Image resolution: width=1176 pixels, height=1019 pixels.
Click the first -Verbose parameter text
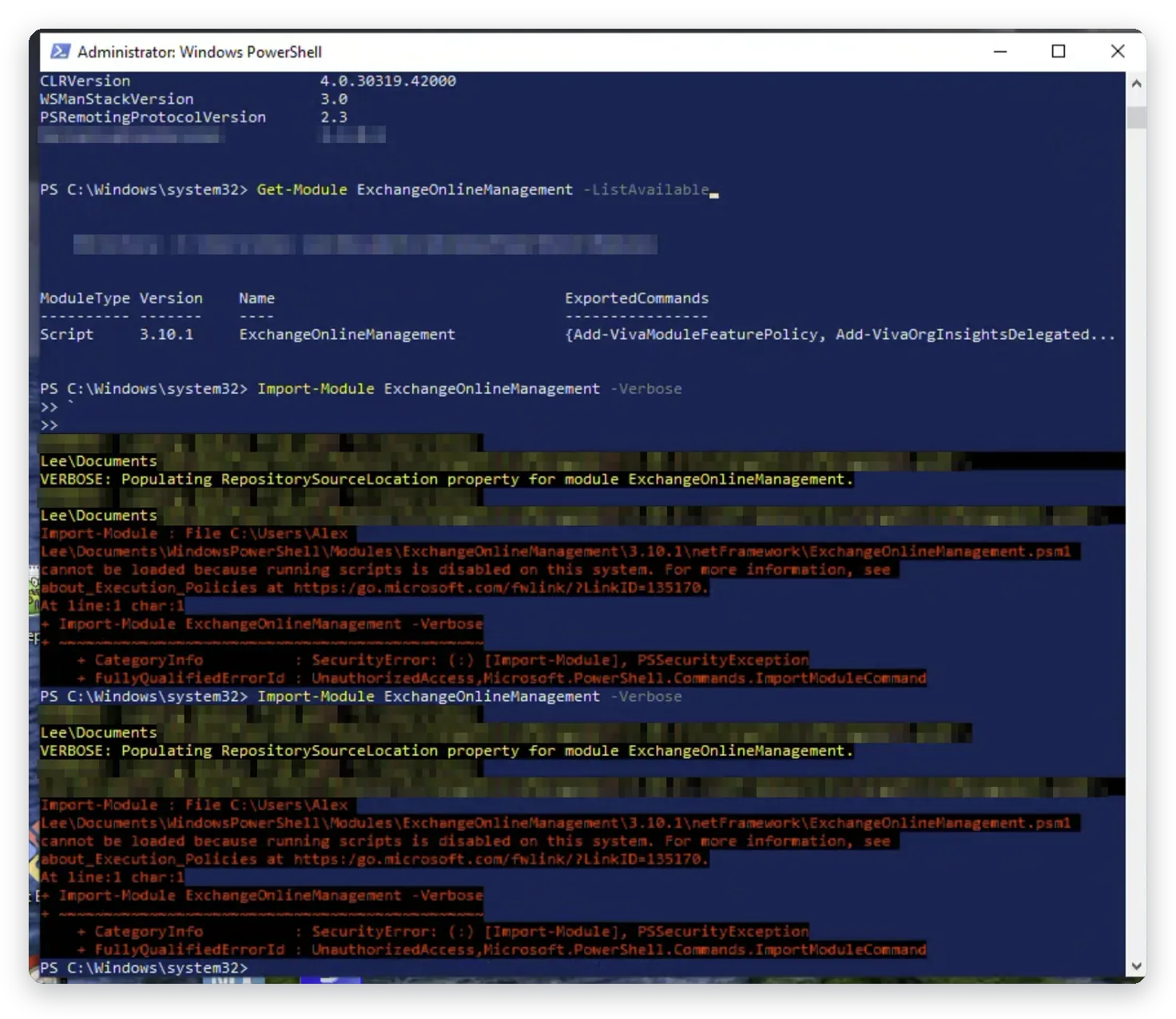646,388
